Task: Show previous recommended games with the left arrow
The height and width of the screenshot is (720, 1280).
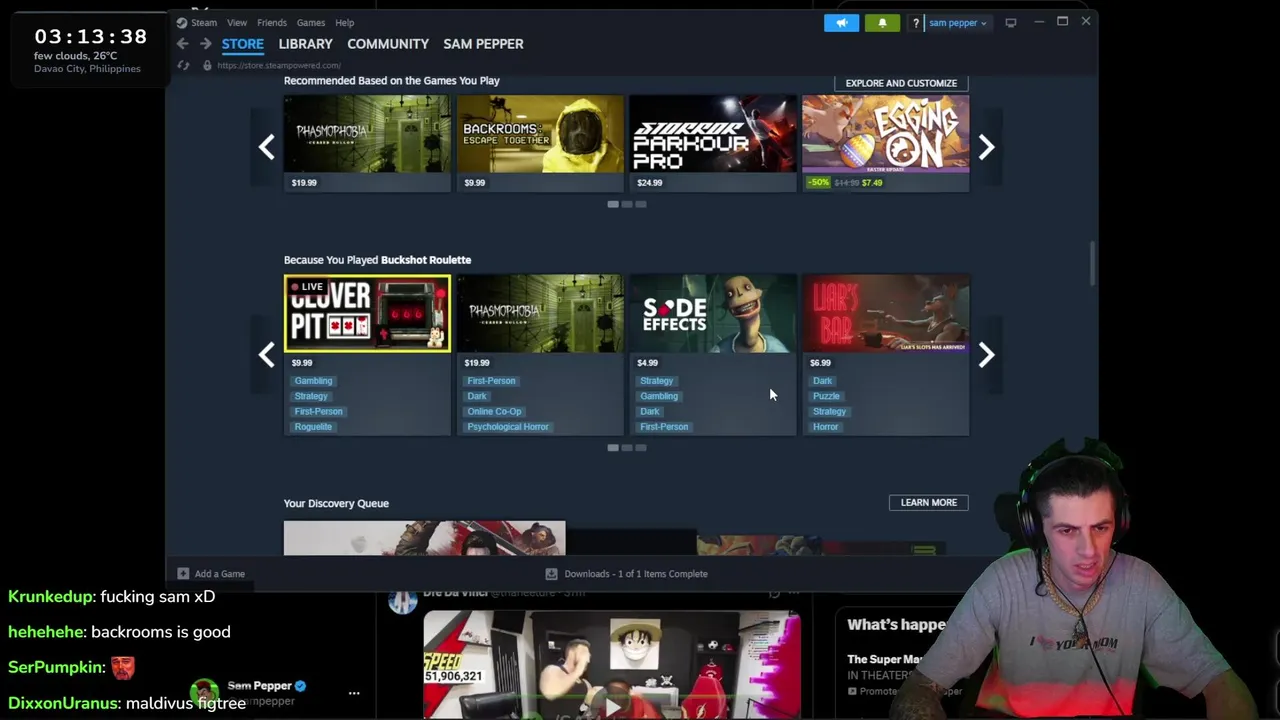Action: coord(266,147)
